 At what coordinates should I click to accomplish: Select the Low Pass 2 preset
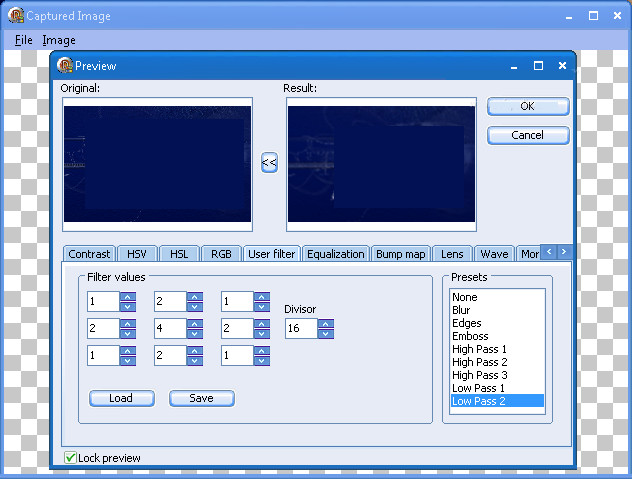497,401
